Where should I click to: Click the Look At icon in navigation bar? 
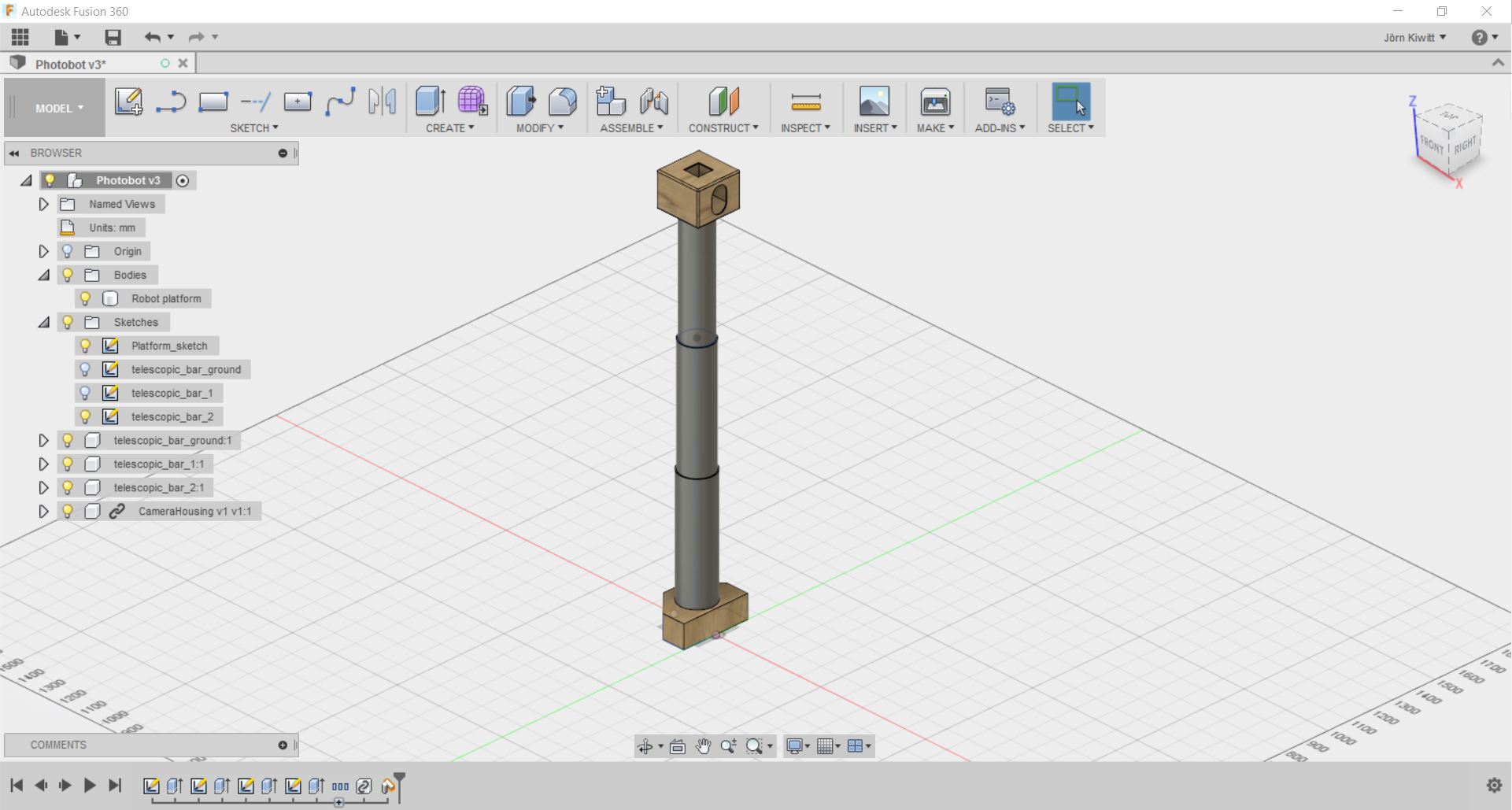pos(677,746)
